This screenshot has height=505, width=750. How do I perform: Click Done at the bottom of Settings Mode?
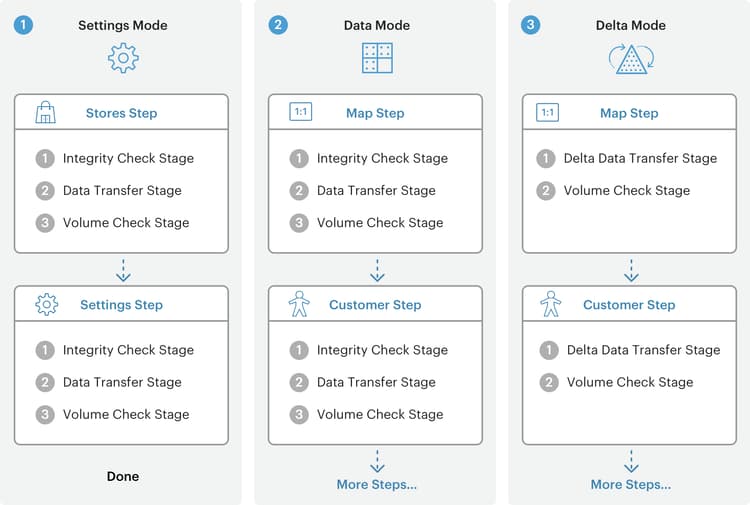pos(123,476)
